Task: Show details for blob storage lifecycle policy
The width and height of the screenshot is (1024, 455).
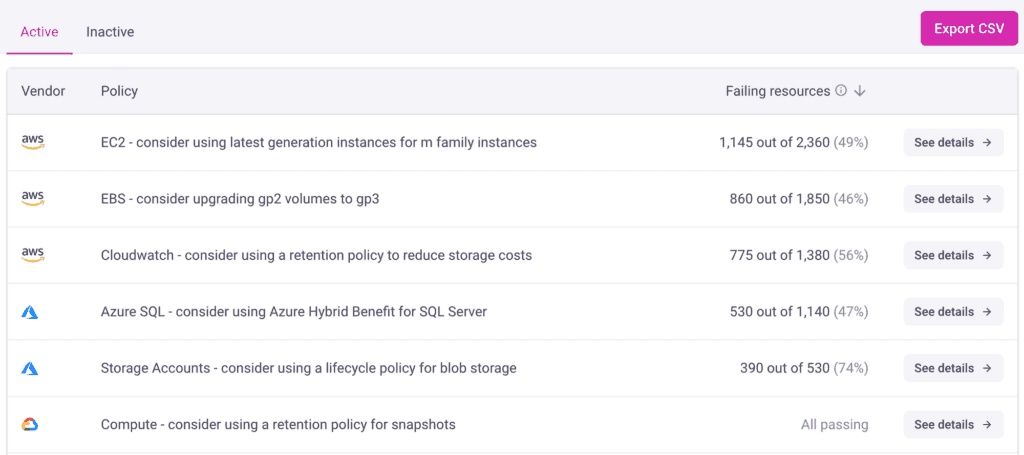Action: [952, 368]
